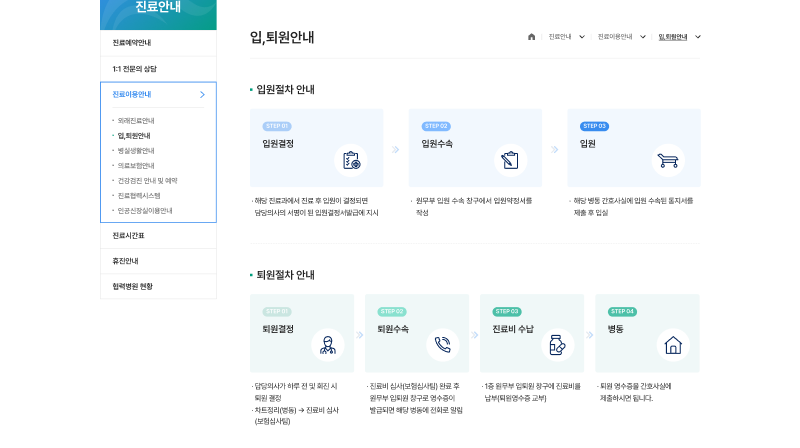Click the 병동 step card title
800x448 pixels.
coord(615,329)
